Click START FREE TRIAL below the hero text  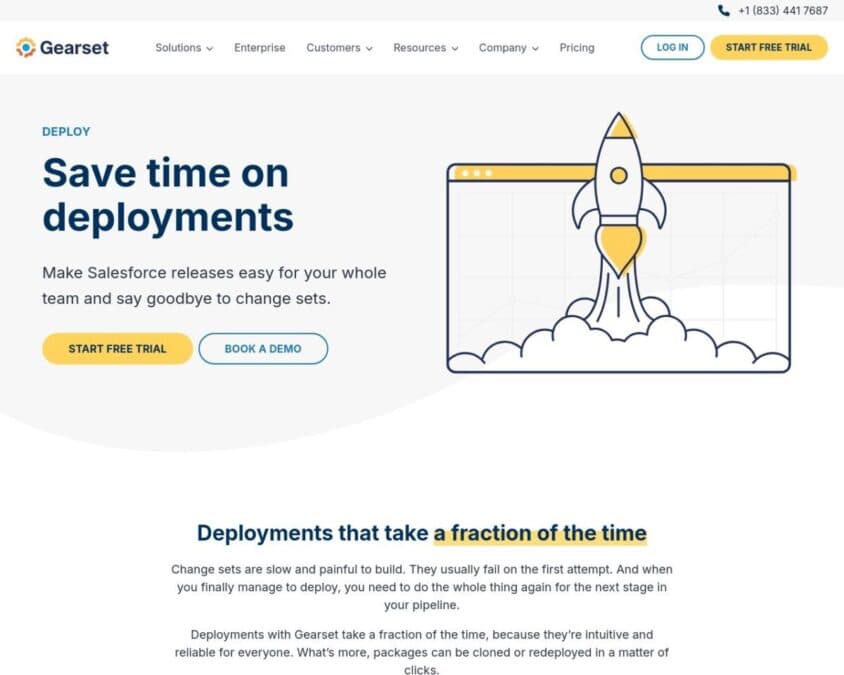(x=117, y=349)
